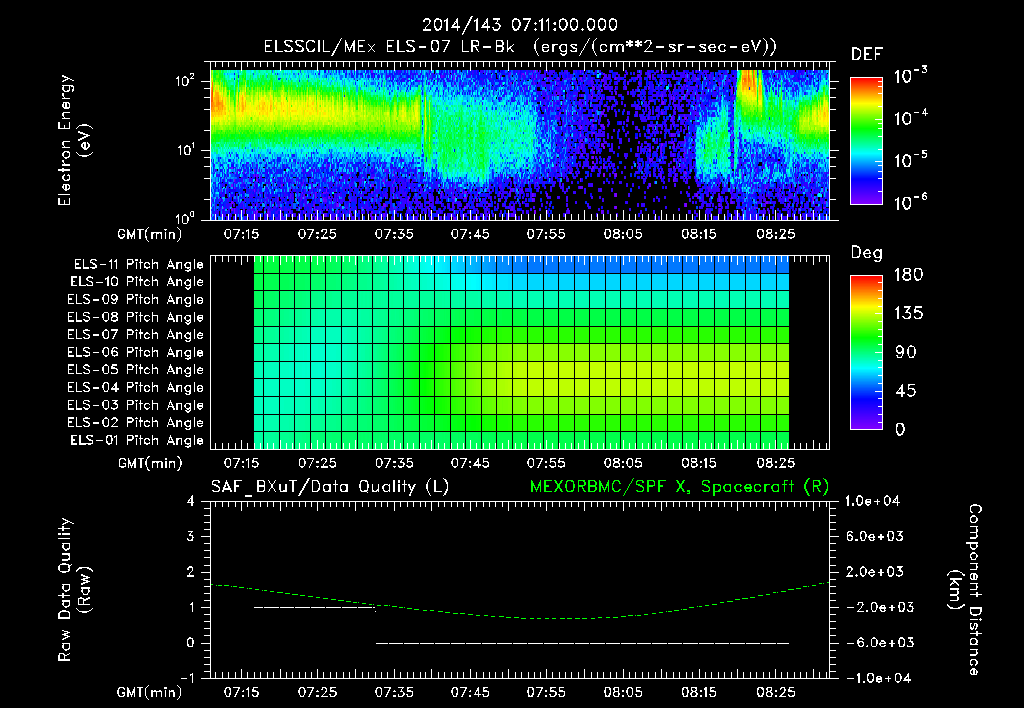
Task: Click the Deg pitch angle color scale bar
Action: click(867, 352)
